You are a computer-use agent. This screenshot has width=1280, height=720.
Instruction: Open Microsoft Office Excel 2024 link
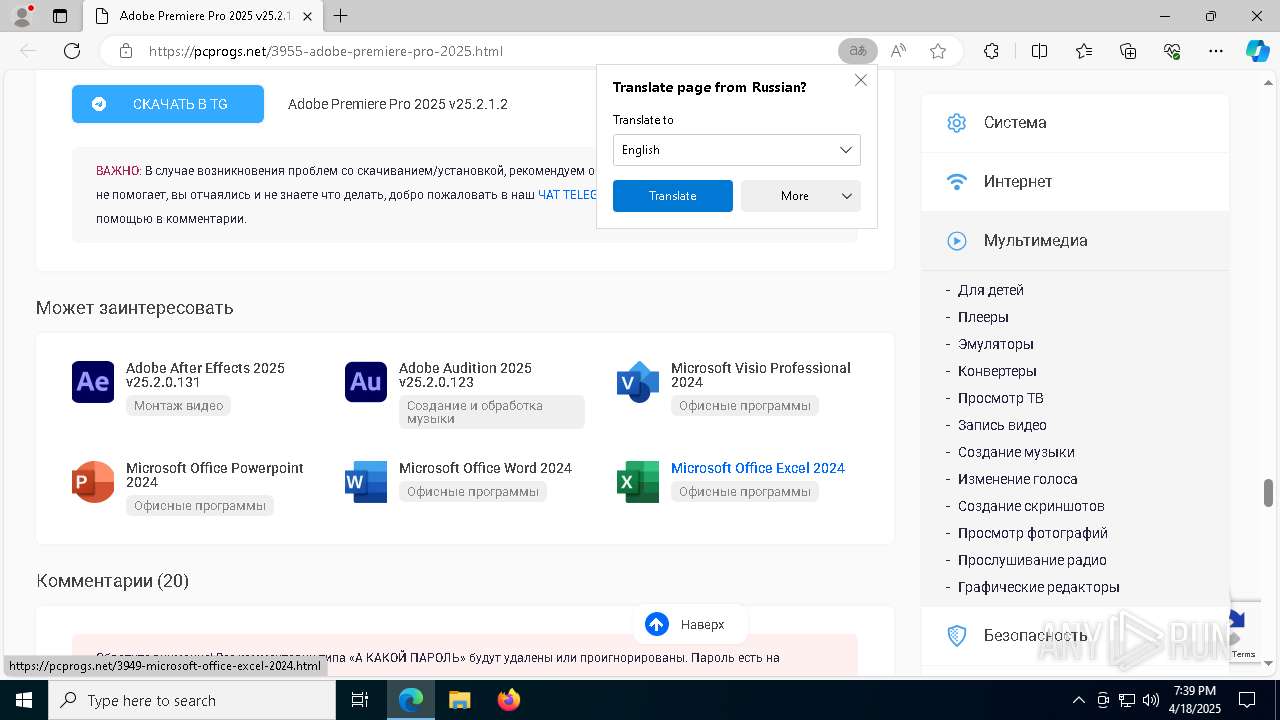[x=758, y=468]
